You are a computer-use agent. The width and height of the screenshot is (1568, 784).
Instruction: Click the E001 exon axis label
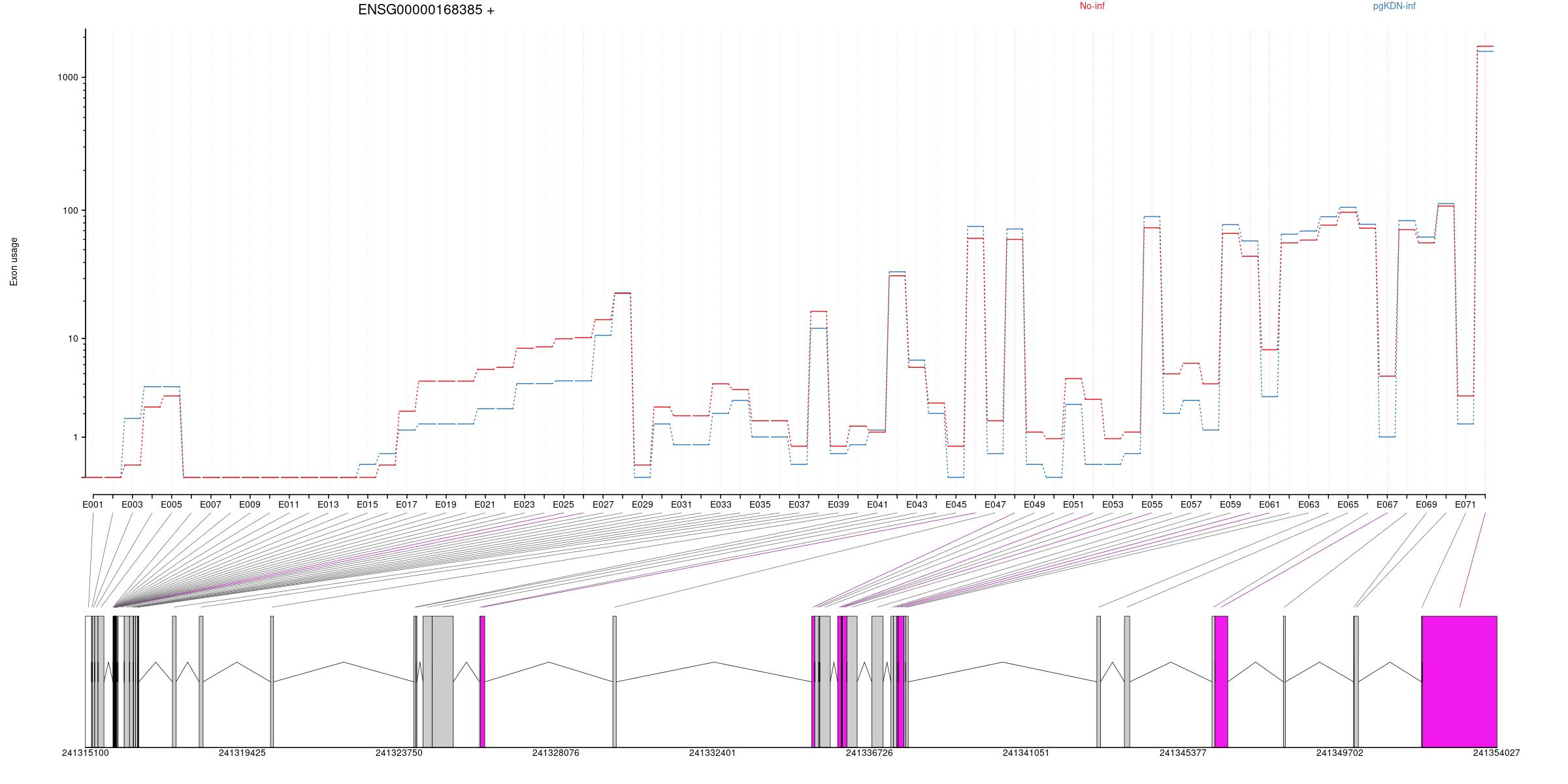pos(93,504)
